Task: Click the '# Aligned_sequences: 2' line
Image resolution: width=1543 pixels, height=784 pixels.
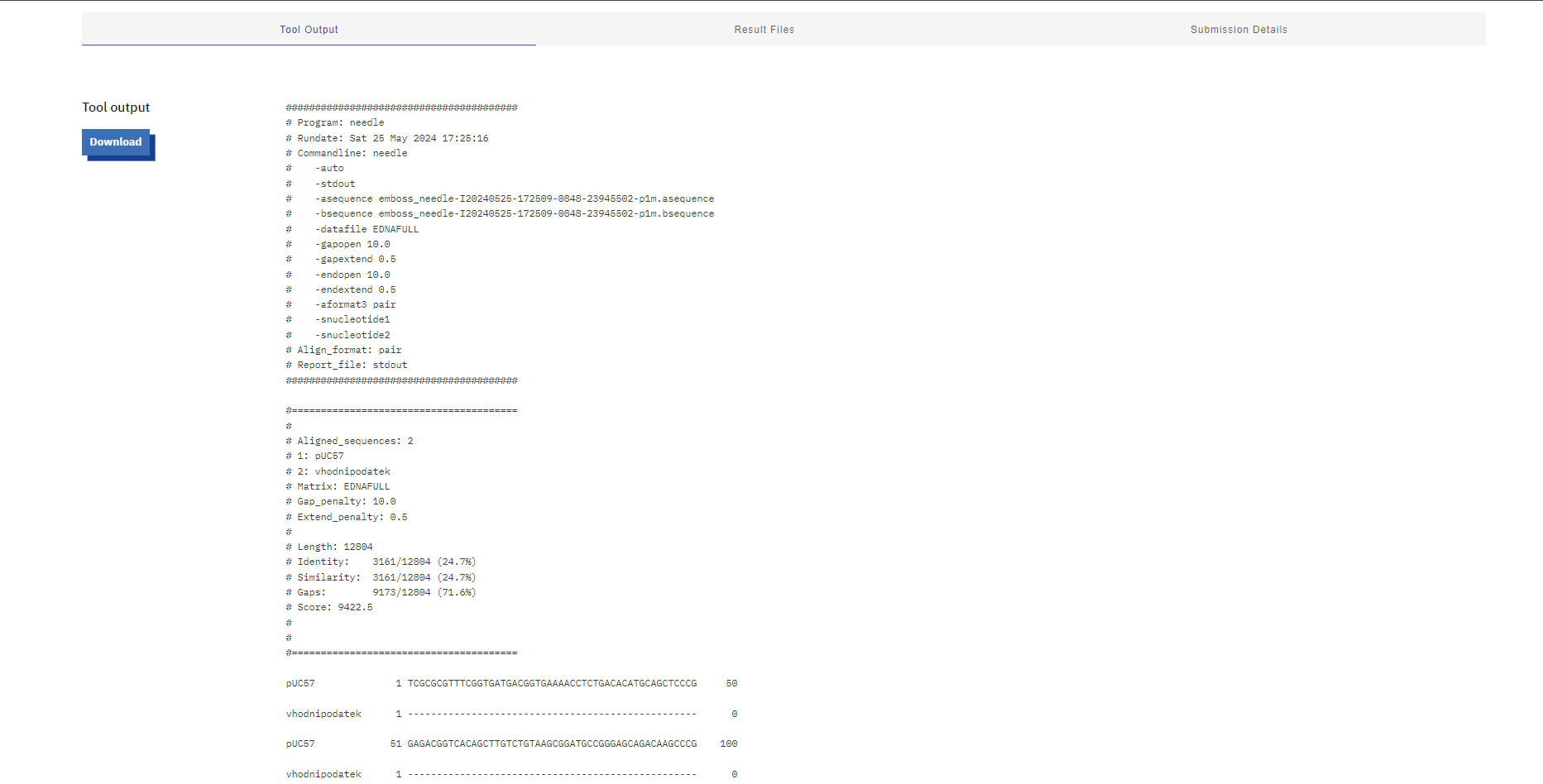Action: point(349,441)
